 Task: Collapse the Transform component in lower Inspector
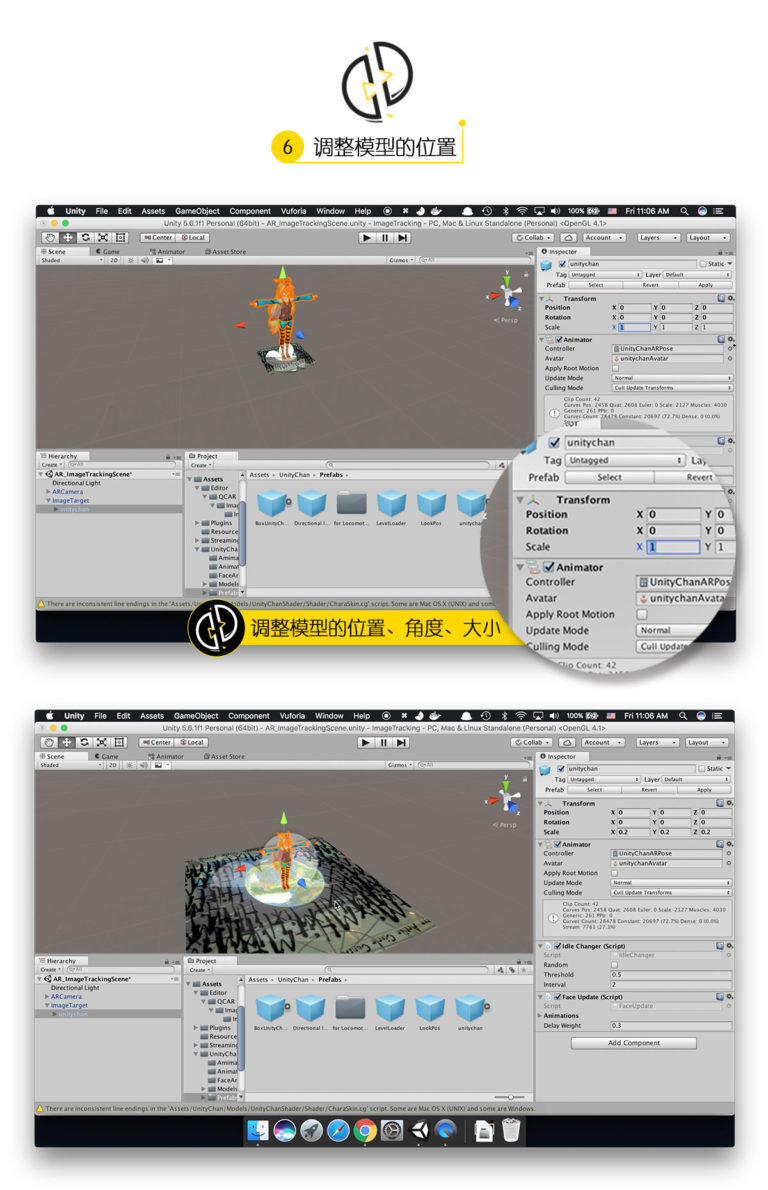[541, 803]
